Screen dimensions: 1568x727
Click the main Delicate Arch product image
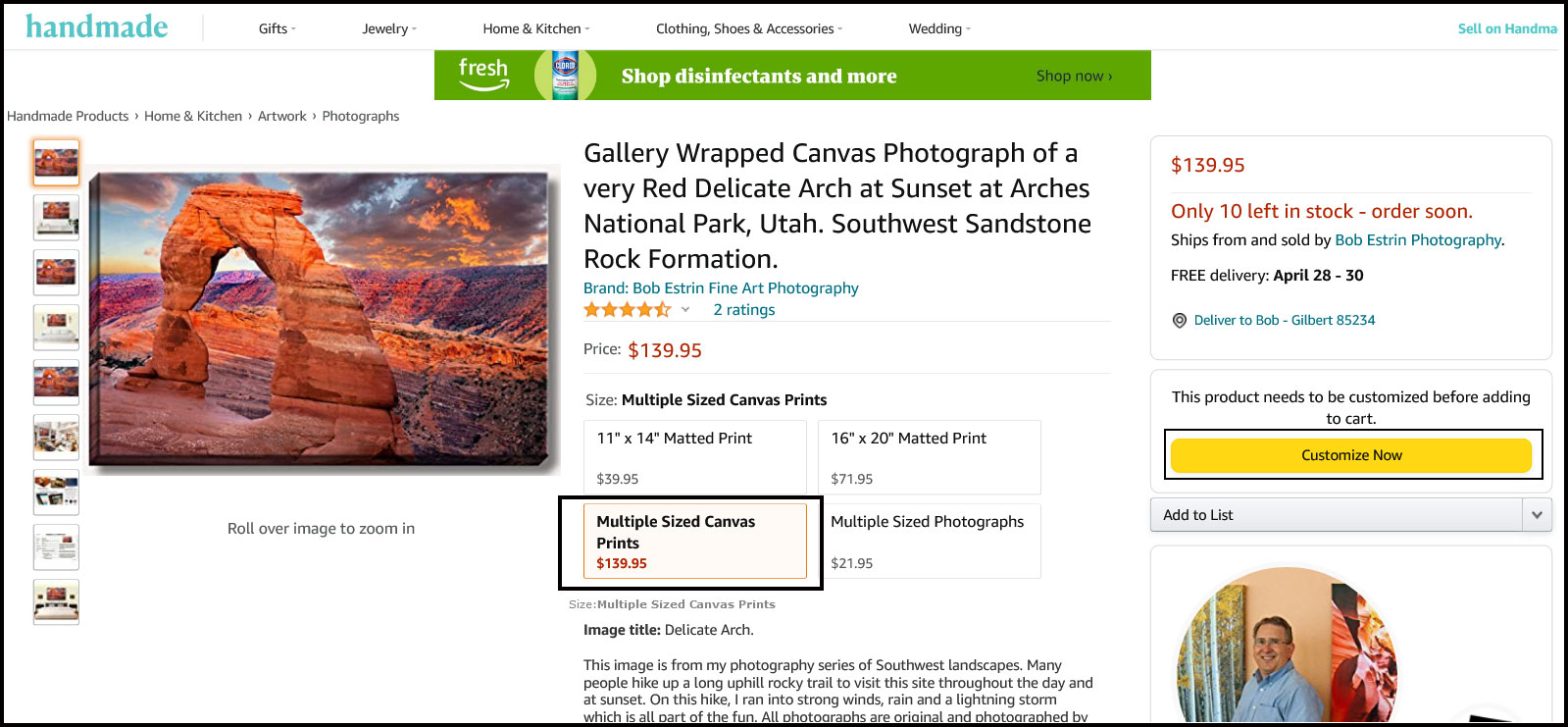[x=322, y=319]
